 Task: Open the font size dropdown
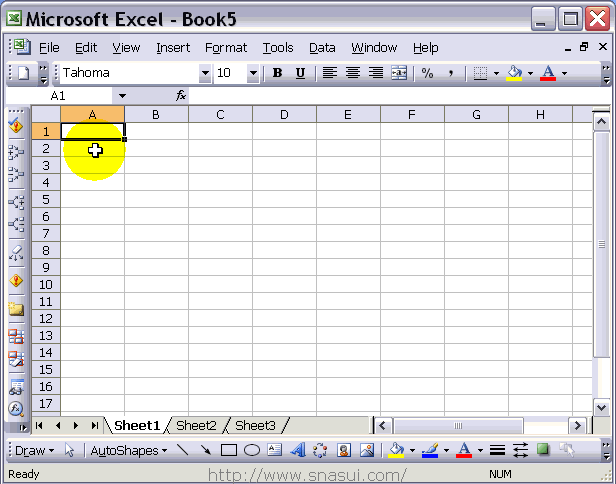tap(252, 73)
